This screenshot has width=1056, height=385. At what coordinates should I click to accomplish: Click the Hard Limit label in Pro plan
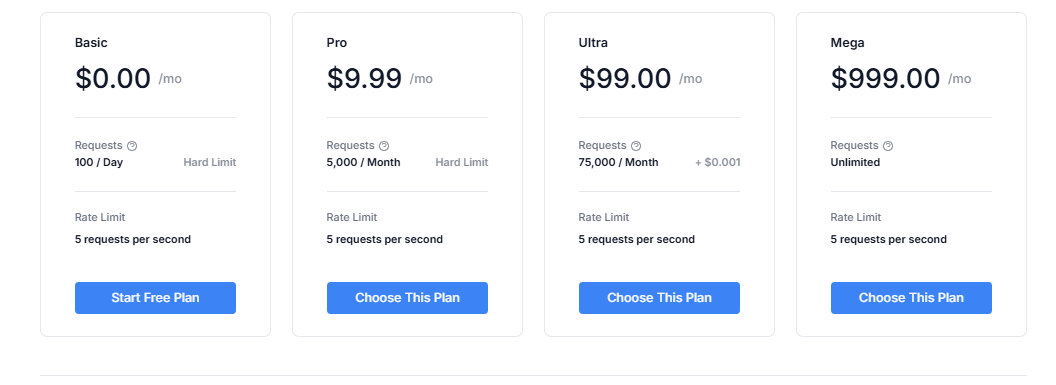(461, 162)
